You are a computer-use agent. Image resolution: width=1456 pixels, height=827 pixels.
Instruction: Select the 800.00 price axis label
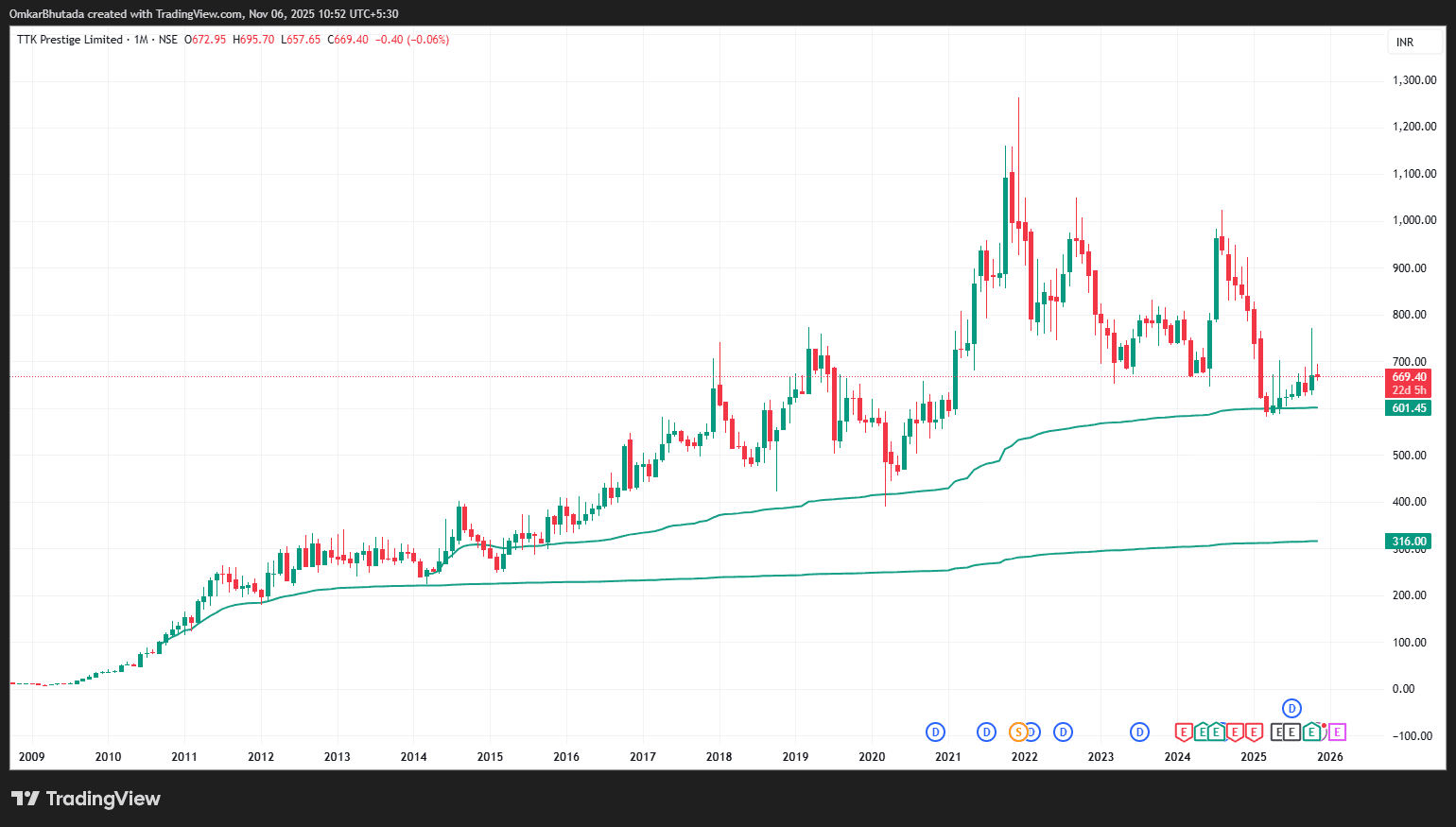1410,315
